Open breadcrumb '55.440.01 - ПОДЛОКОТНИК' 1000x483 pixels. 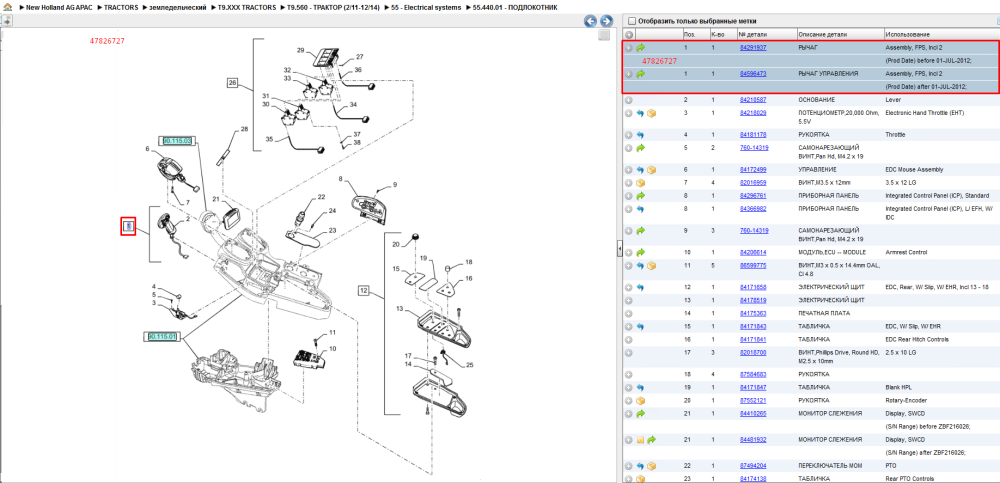[515, 7]
